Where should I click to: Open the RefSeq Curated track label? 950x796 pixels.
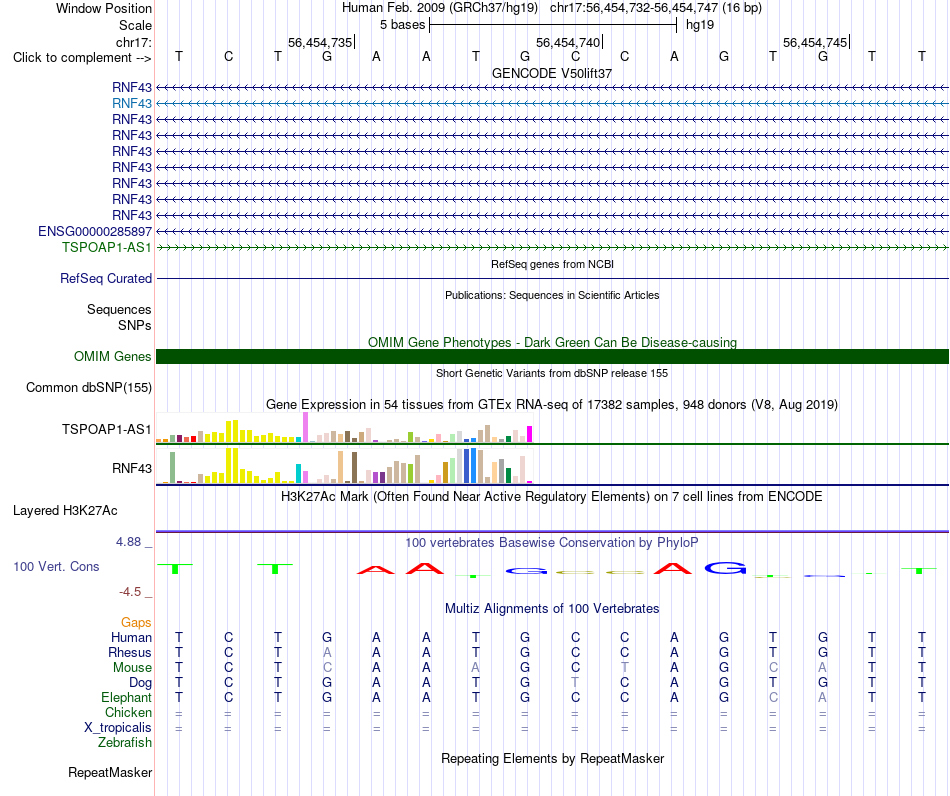click(x=106, y=279)
